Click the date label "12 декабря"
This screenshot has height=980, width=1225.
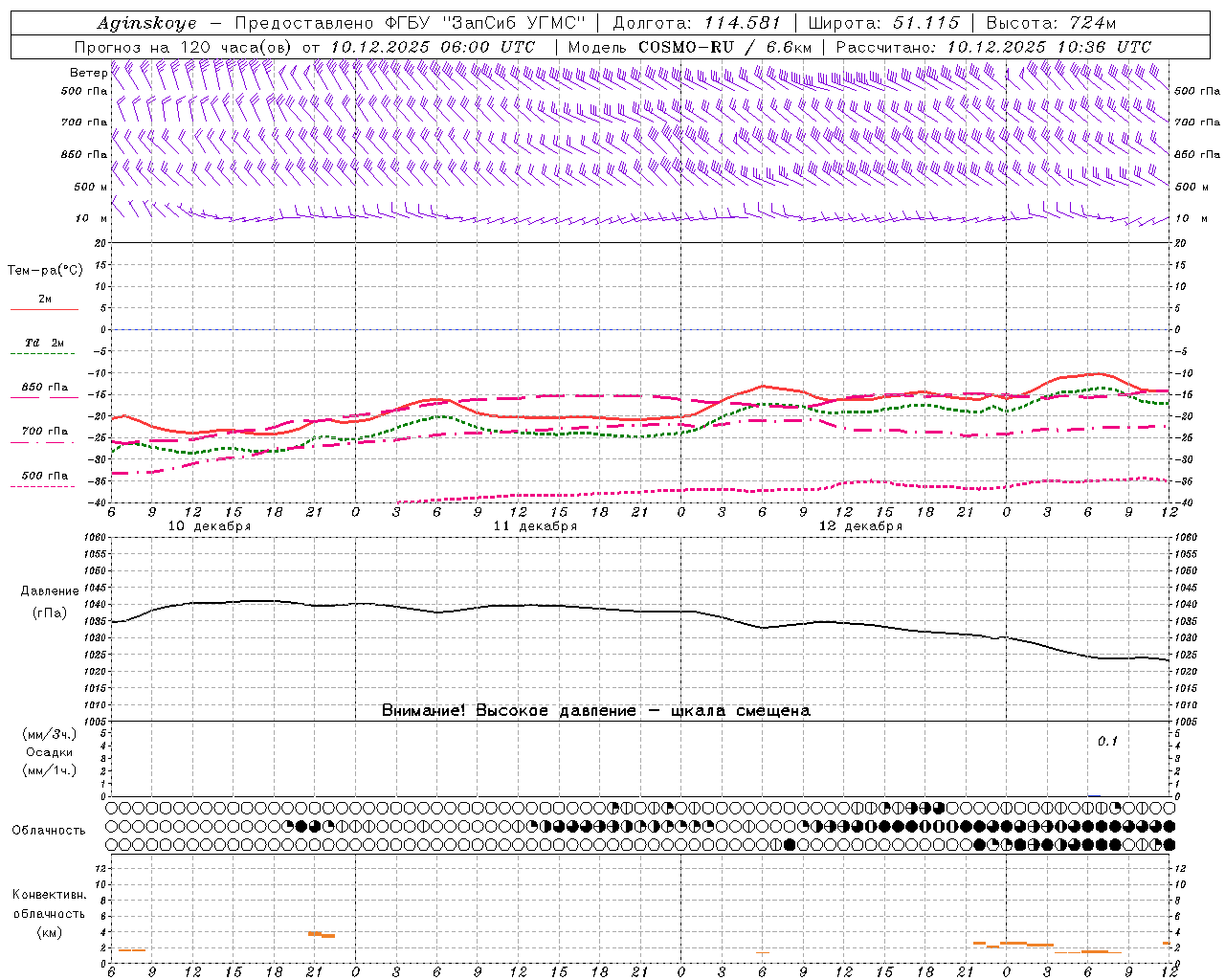(860, 526)
